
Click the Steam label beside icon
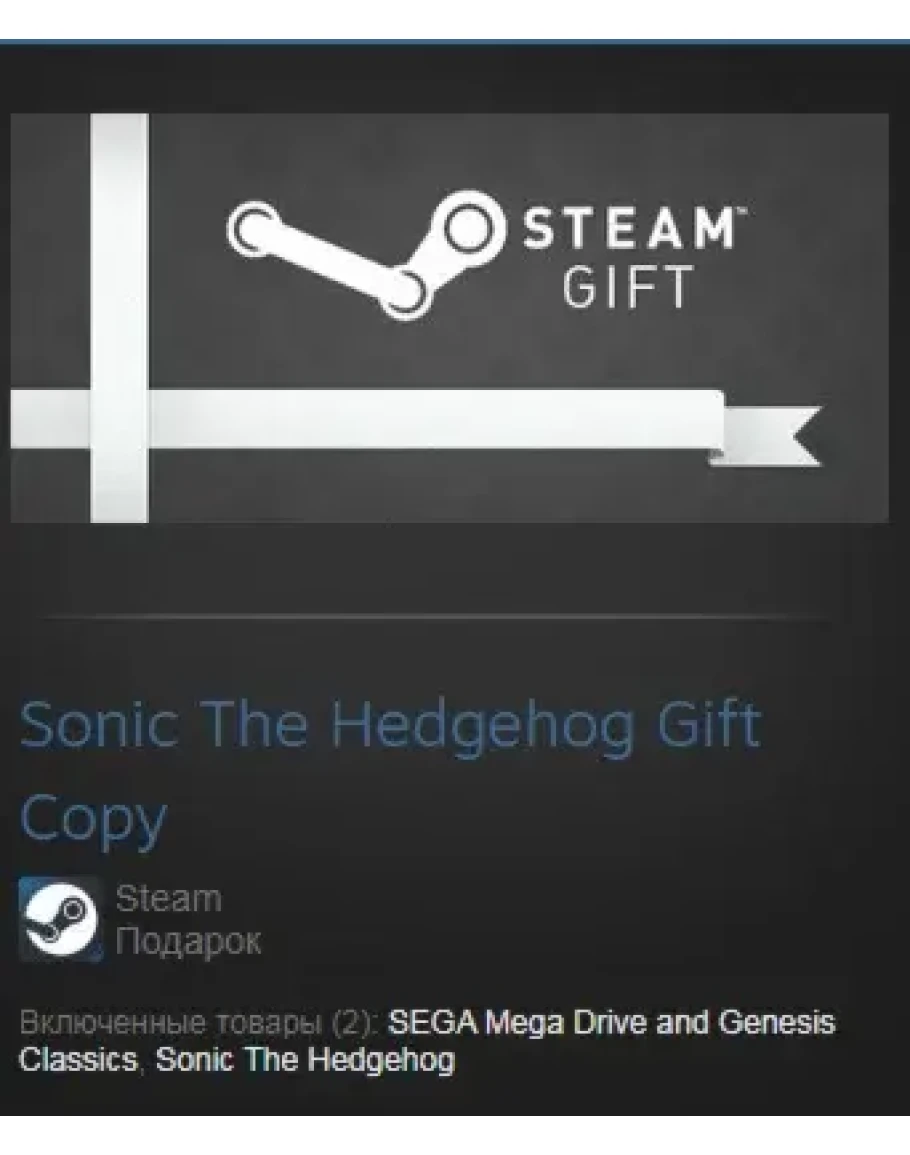click(x=168, y=899)
